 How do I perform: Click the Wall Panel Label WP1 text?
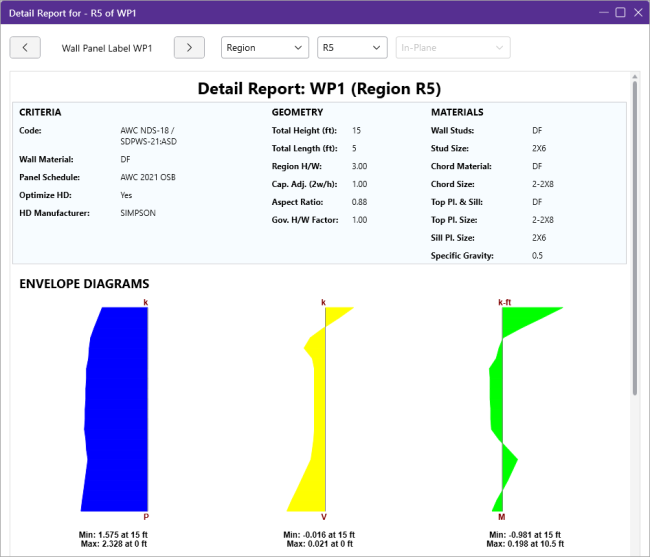point(107,48)
